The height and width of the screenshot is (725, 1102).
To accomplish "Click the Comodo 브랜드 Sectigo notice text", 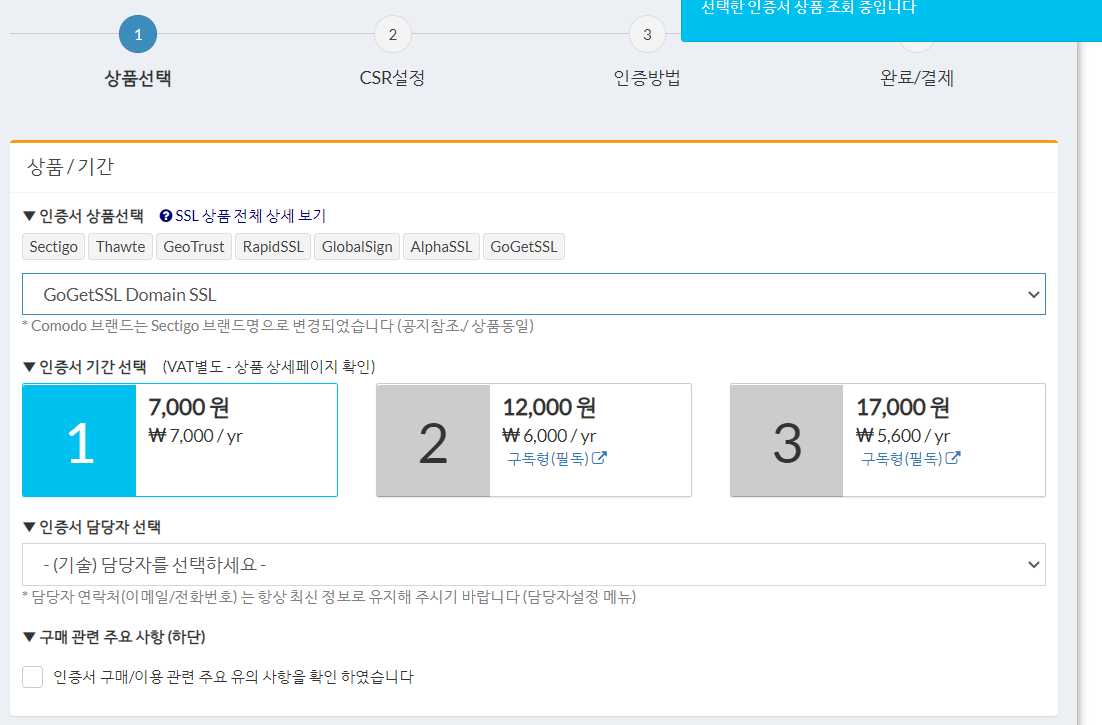I will (278, 326).
